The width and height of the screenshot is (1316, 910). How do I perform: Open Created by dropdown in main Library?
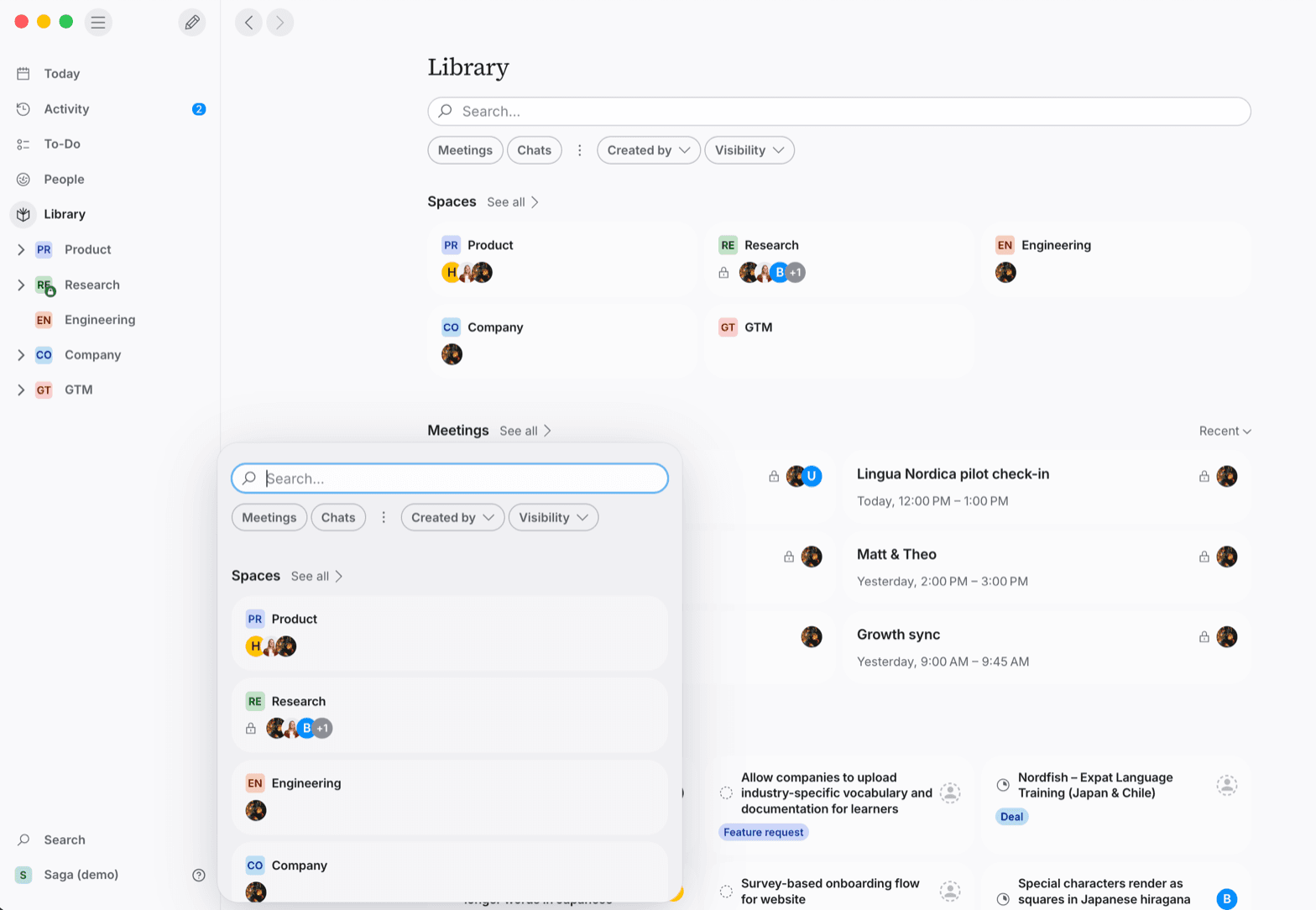[649, 150]
